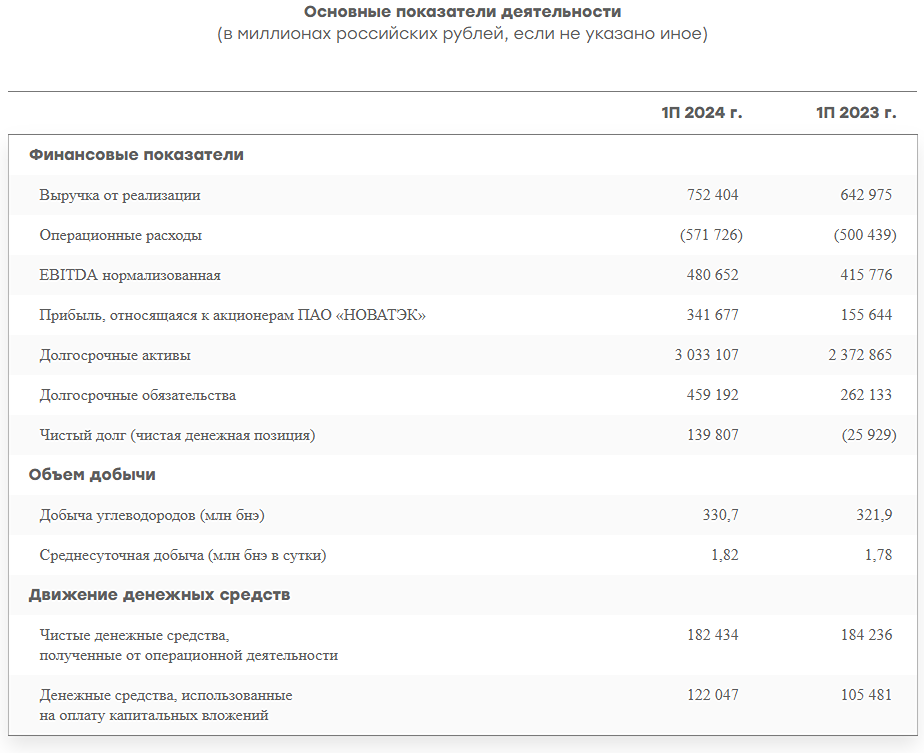Select the long-term assets value 3 033 107
Viewport: 924px width, 753px height.
click(x=706, y=355)
